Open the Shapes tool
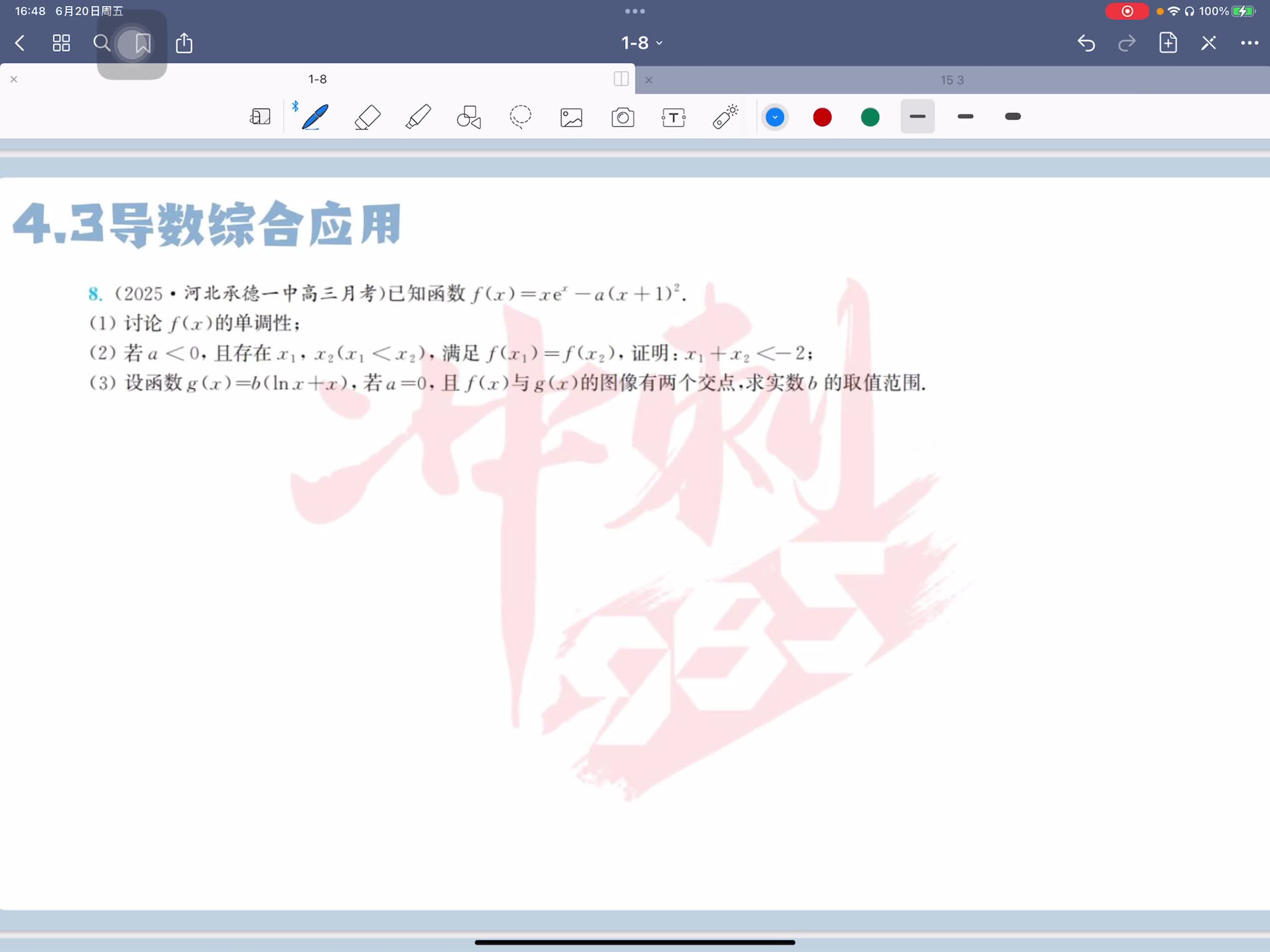The image size is (1270, 952). pos(468,117)
